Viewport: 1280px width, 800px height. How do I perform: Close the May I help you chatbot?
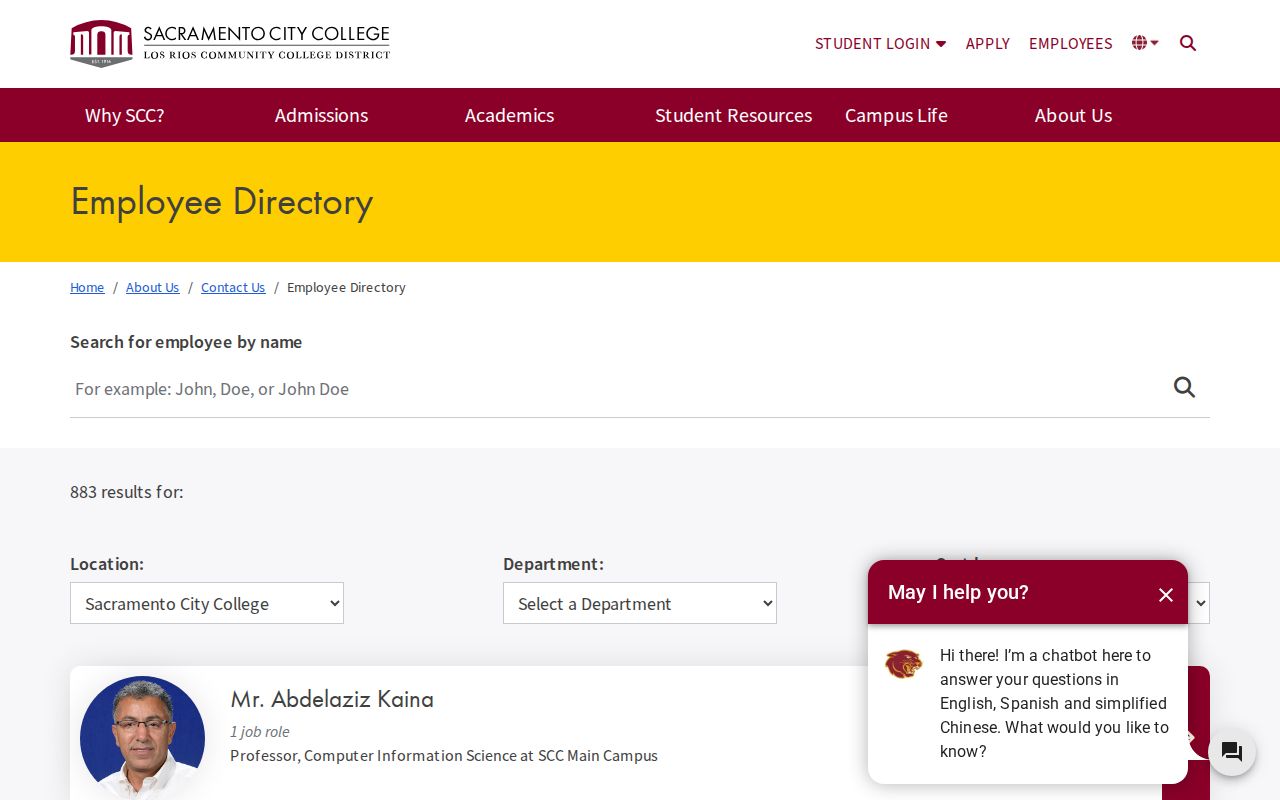[1165, 595]
